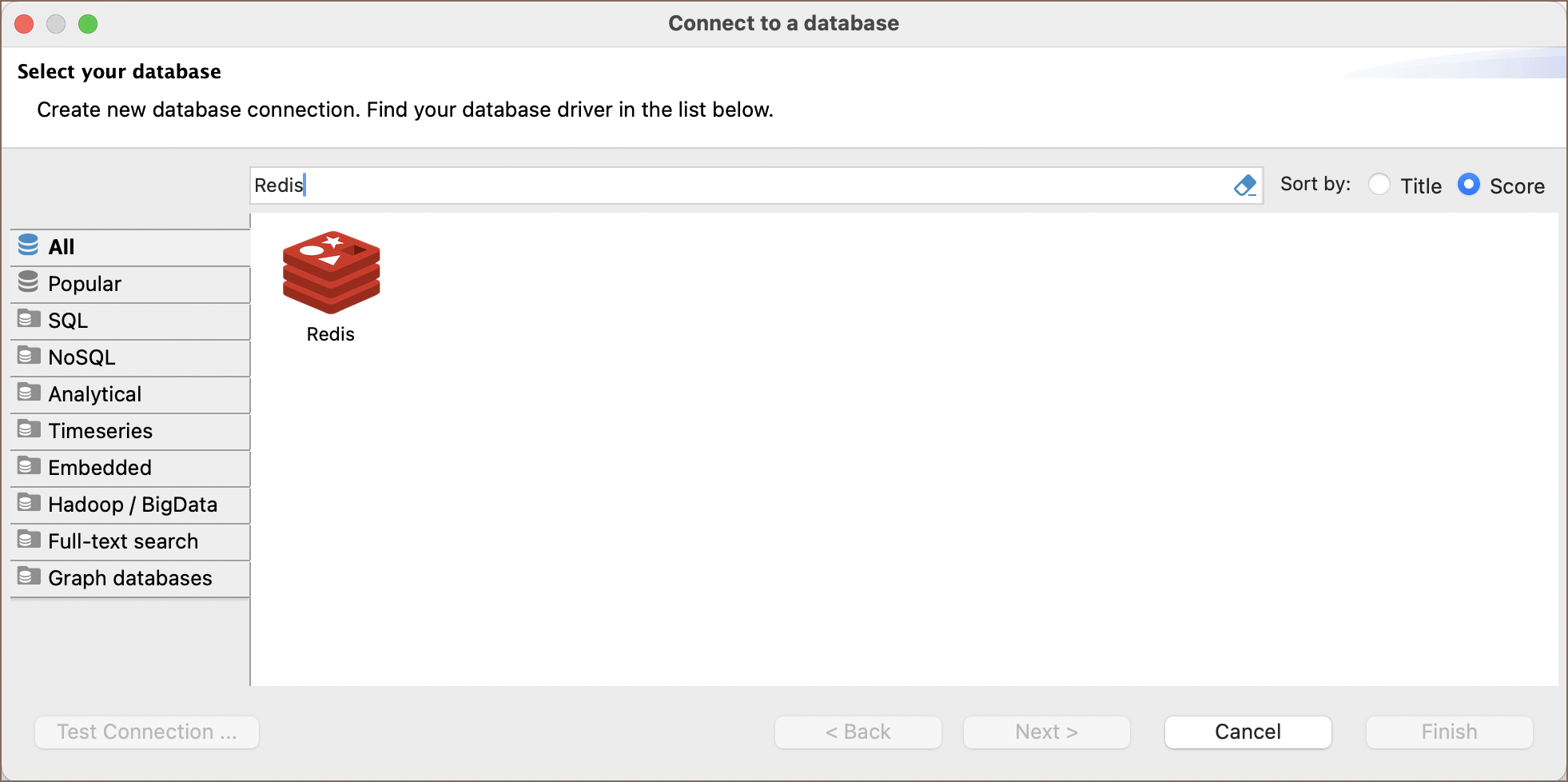
Task: Switch to Hadoop / BigData category
Action: (133, 505)
